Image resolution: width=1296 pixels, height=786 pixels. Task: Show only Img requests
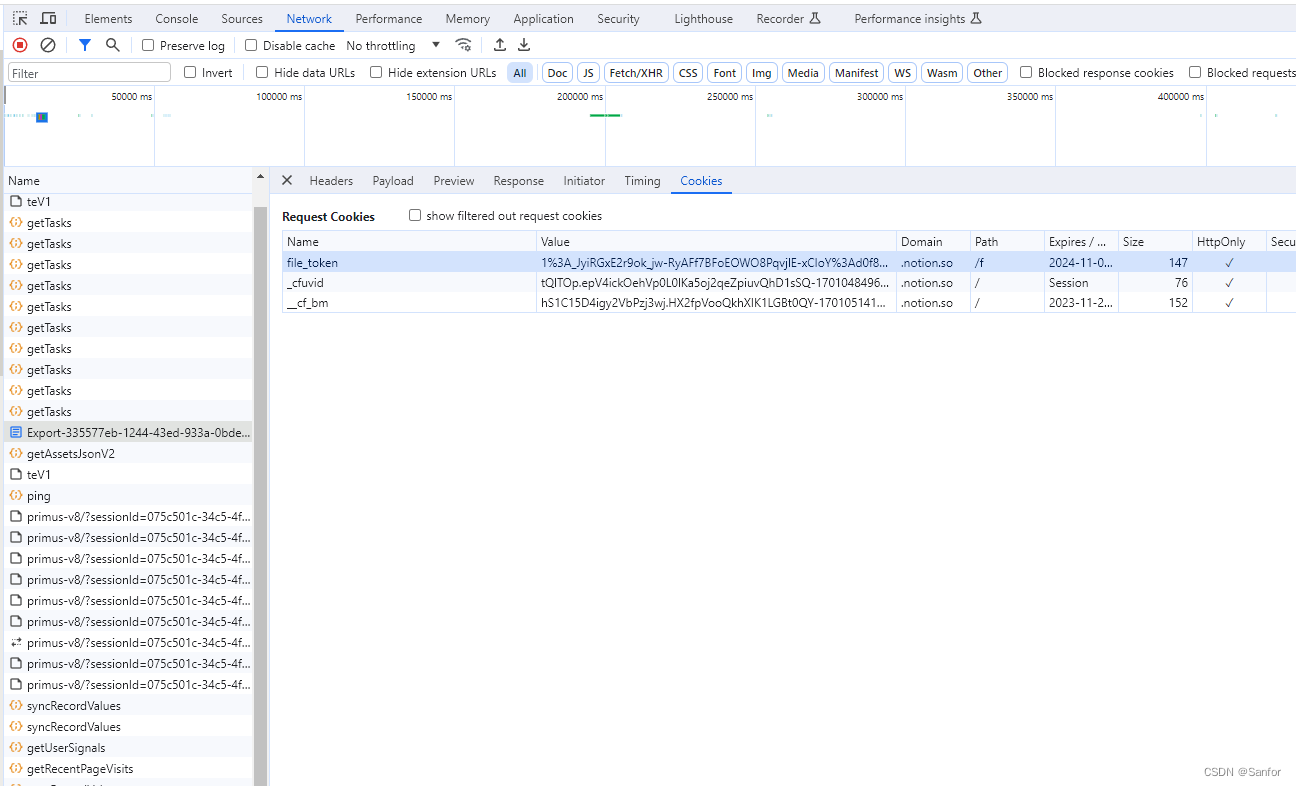[761, 71]
